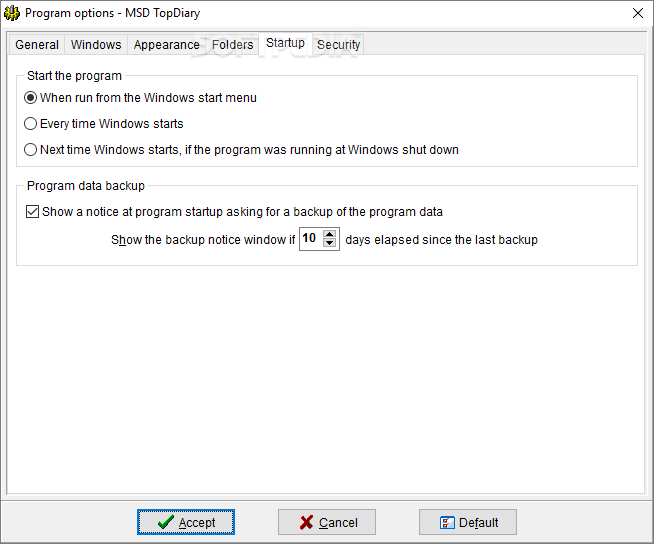
Task: Close the Program options dialog
Action: [x=637, y=13]
